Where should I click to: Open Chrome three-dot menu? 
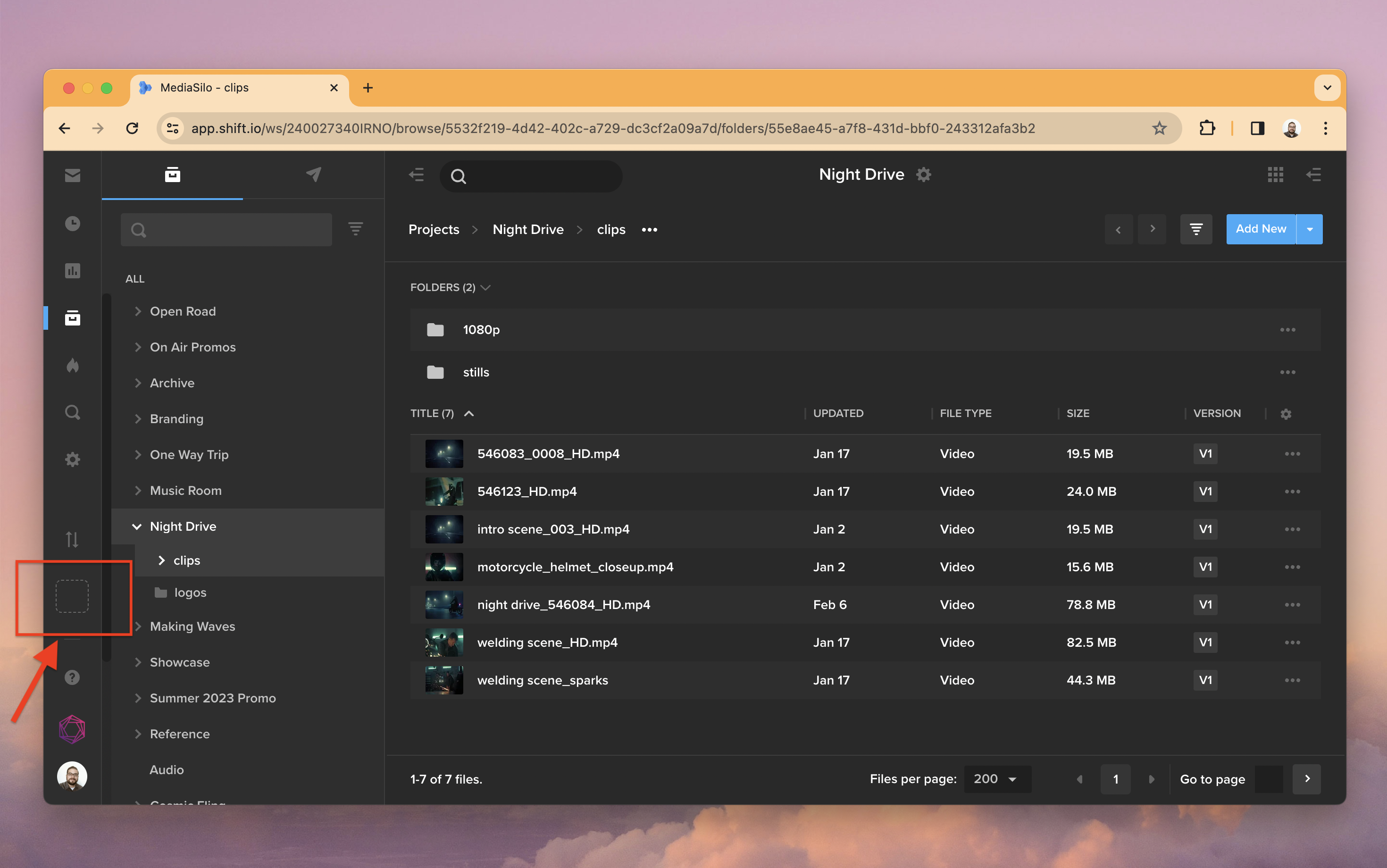(x=1325, y=128)
